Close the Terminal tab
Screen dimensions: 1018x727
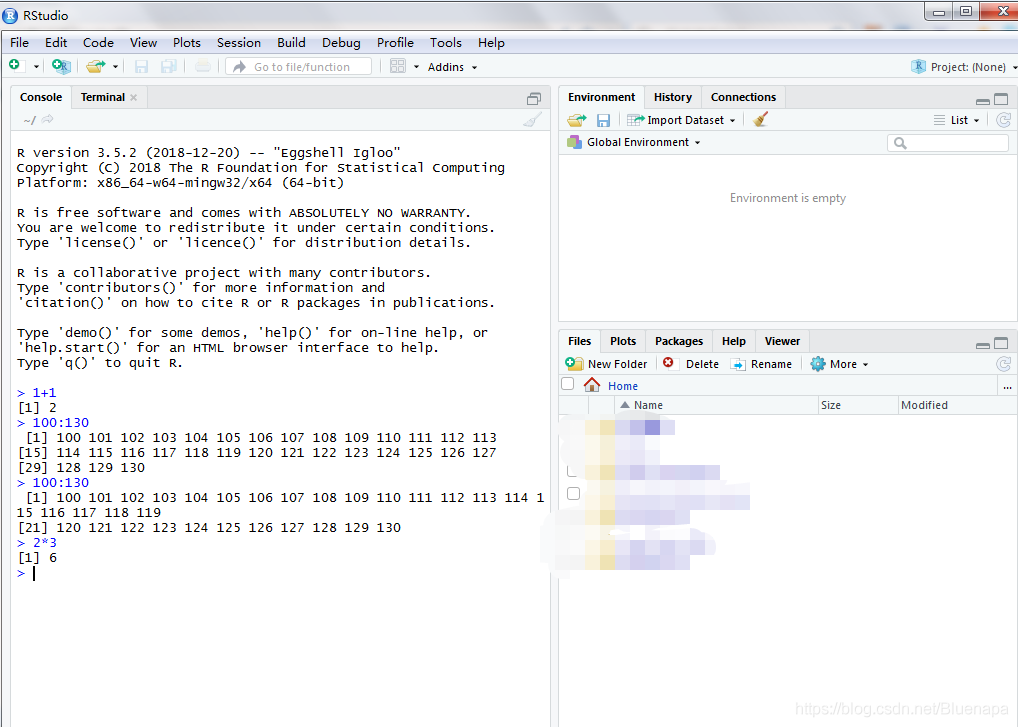point(134,97)
